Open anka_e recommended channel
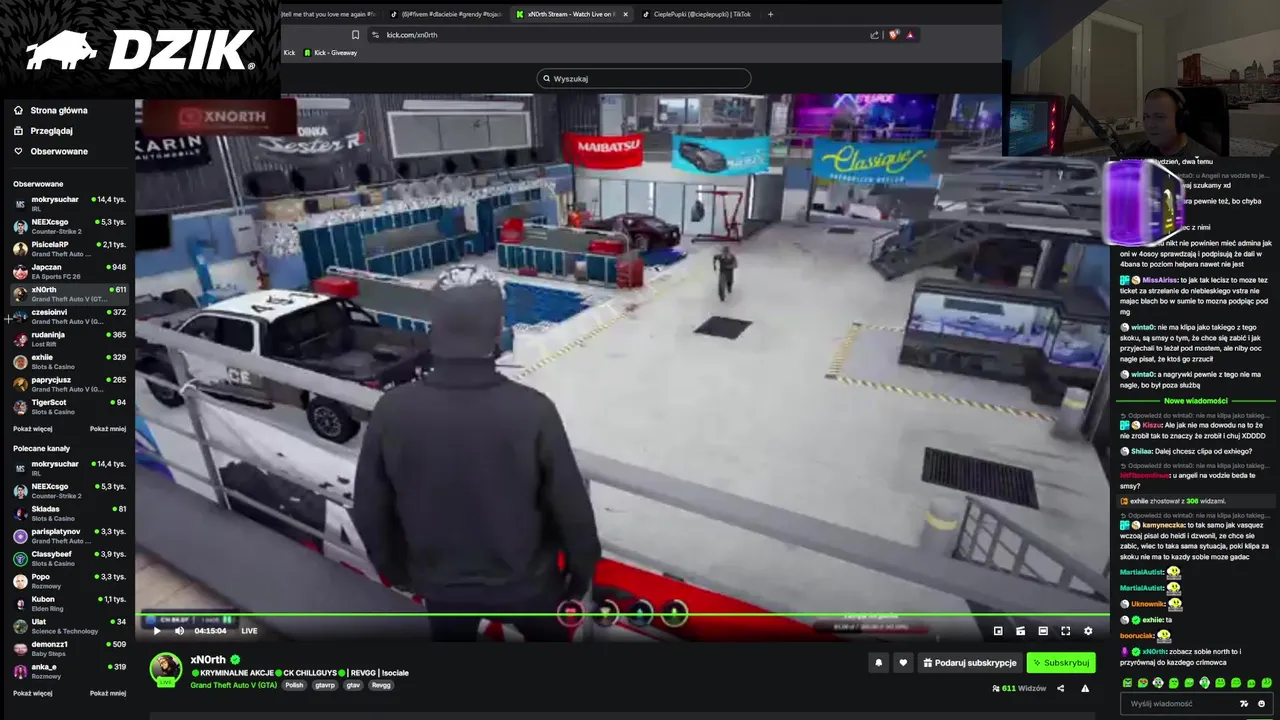Viewport: 1280px width, 720px height. pyautogui.click(x=69, y=671)
